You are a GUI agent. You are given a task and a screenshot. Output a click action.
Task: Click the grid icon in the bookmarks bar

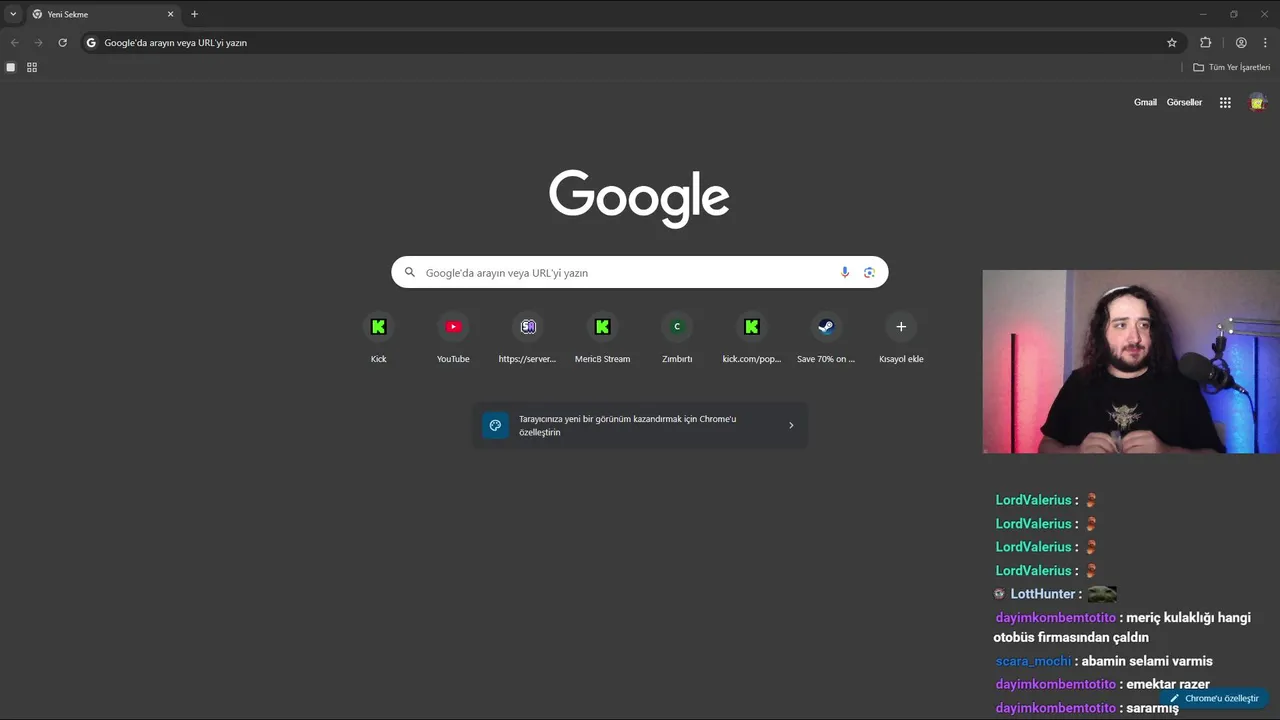(32, 67)
